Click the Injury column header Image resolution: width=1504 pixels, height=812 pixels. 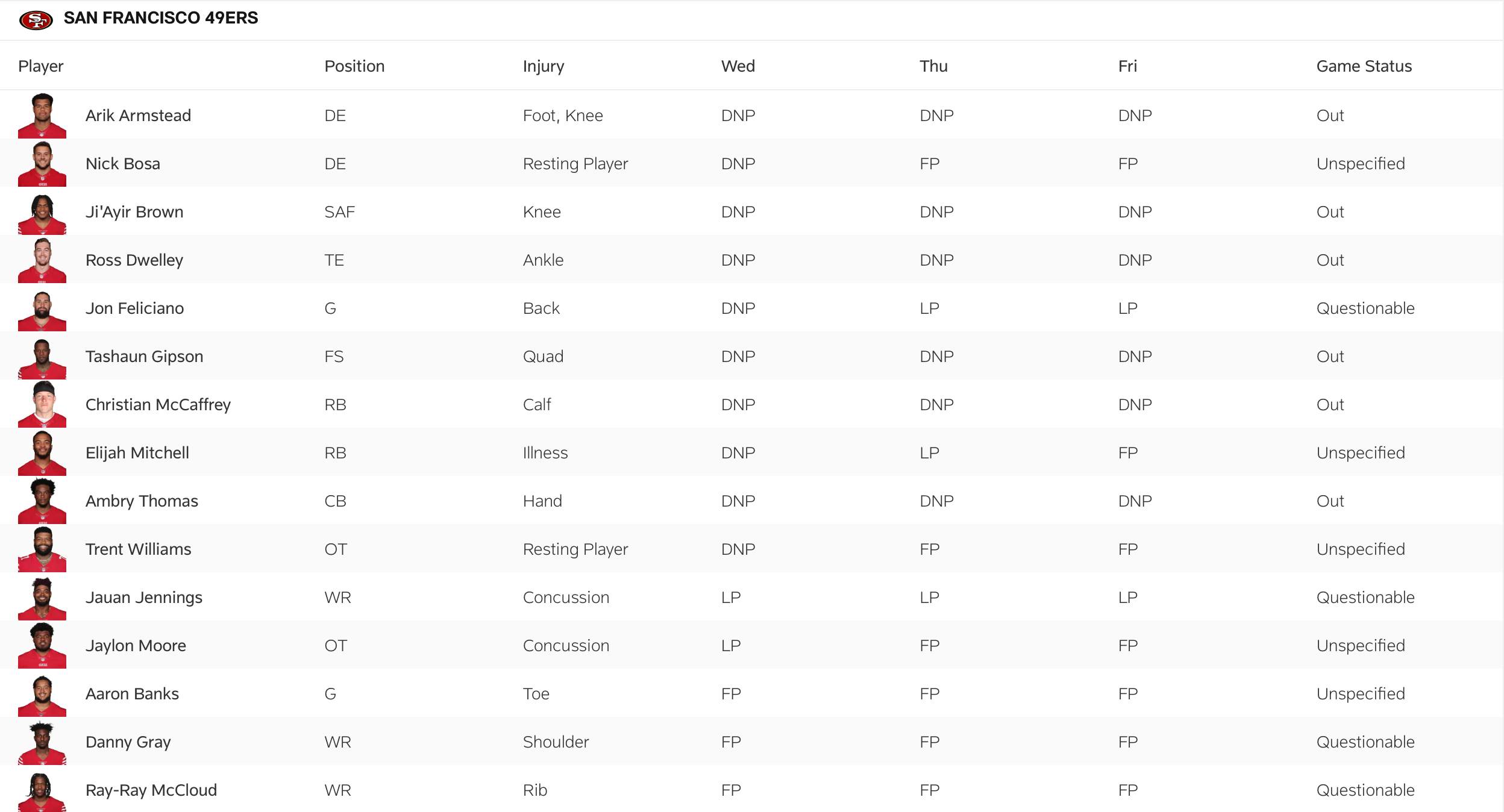coord(543,66)
